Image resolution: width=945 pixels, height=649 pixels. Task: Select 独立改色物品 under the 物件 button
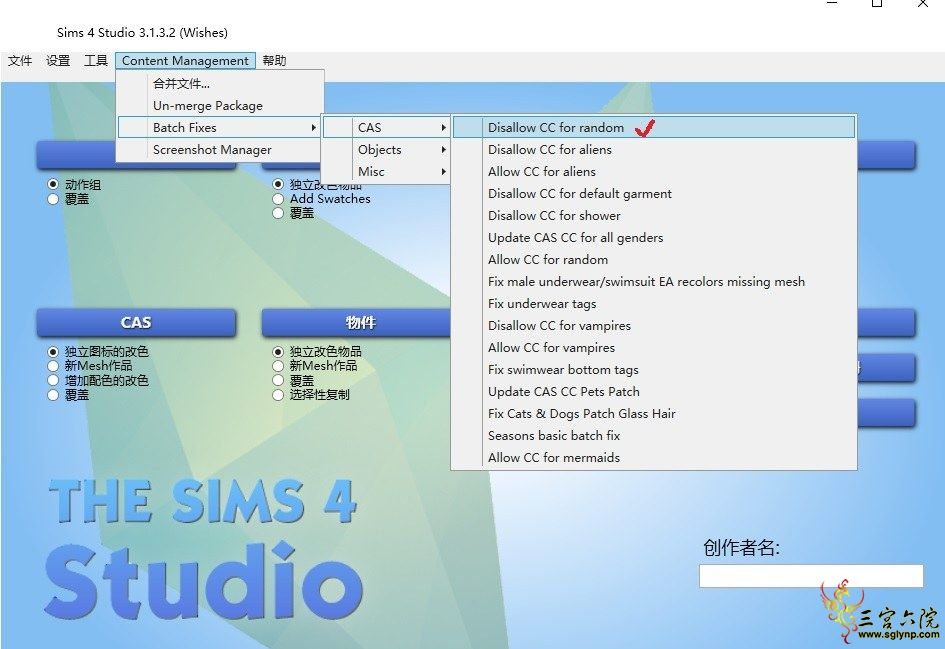coord(278,351)
